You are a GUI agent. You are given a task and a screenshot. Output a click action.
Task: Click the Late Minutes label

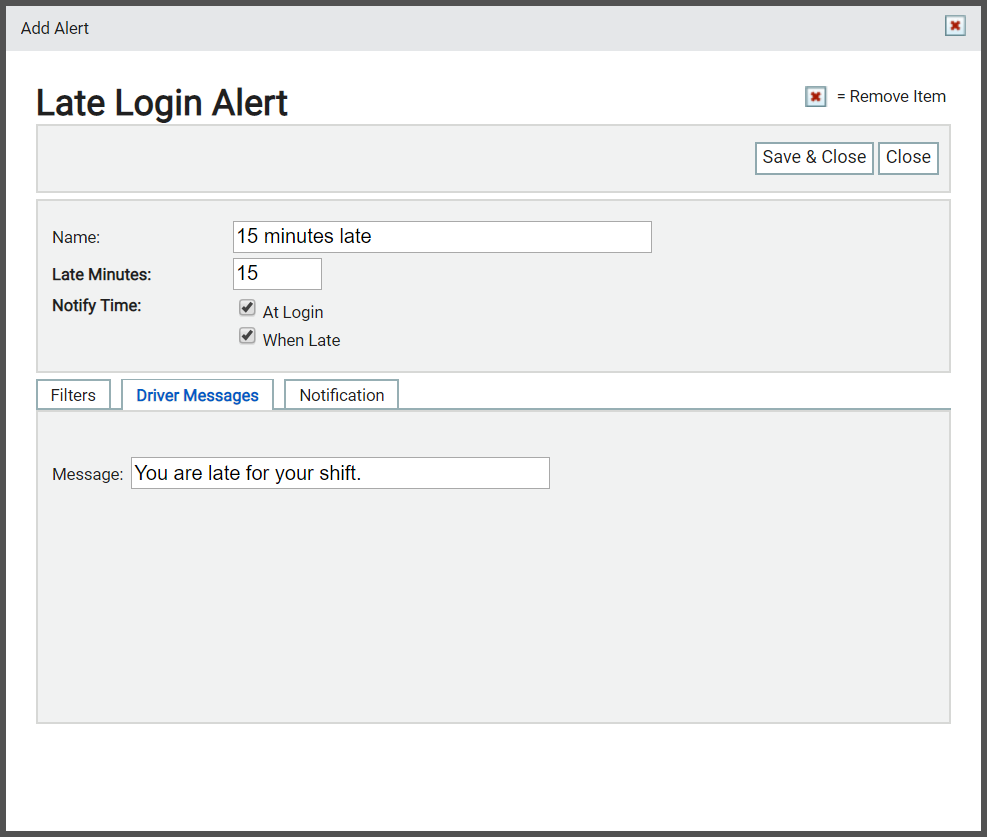(101, 274)
